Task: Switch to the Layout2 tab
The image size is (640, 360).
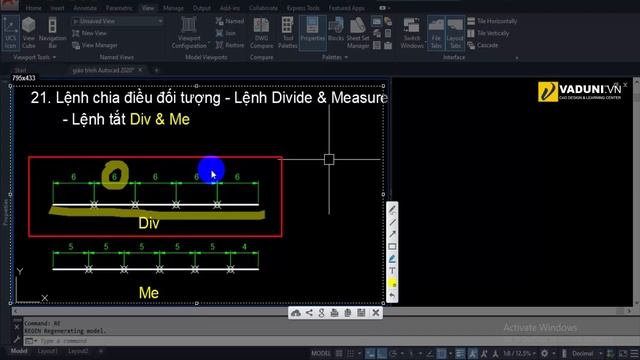Action: tap(78, 351)
